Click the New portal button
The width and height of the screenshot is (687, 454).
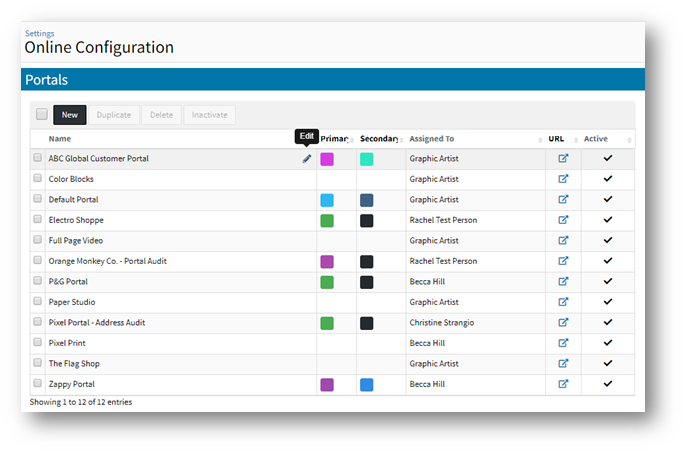coord(70,115)
